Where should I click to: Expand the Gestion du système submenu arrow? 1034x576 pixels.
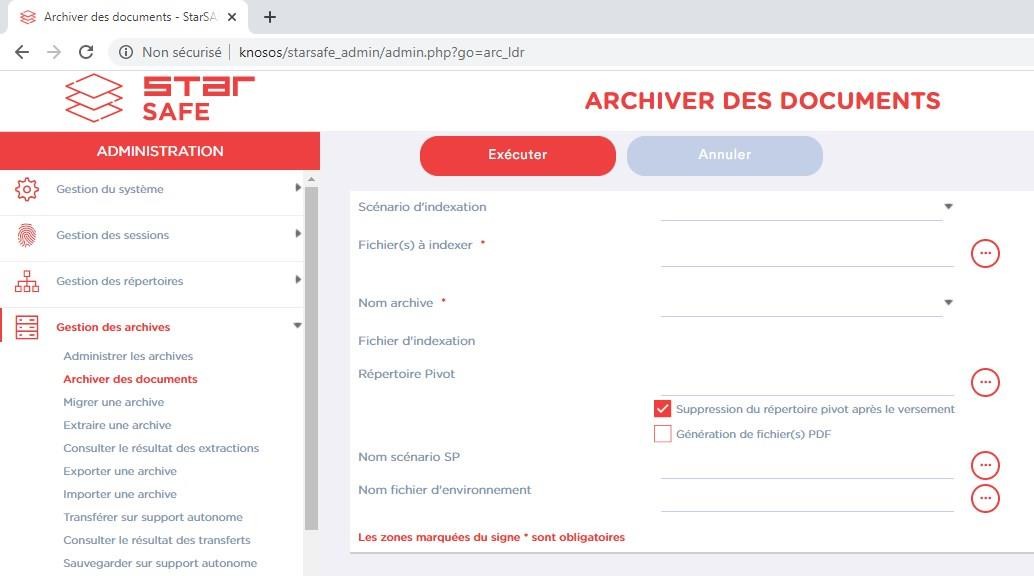297,188
